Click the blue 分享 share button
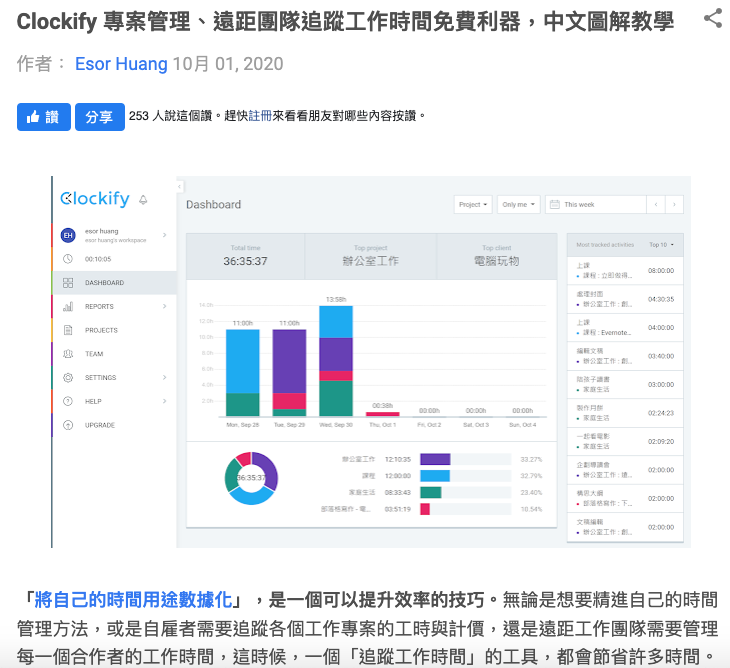Image resolution: width=730 pixels, height=668 pixels. pyautogui.click(x=100, y=117)
